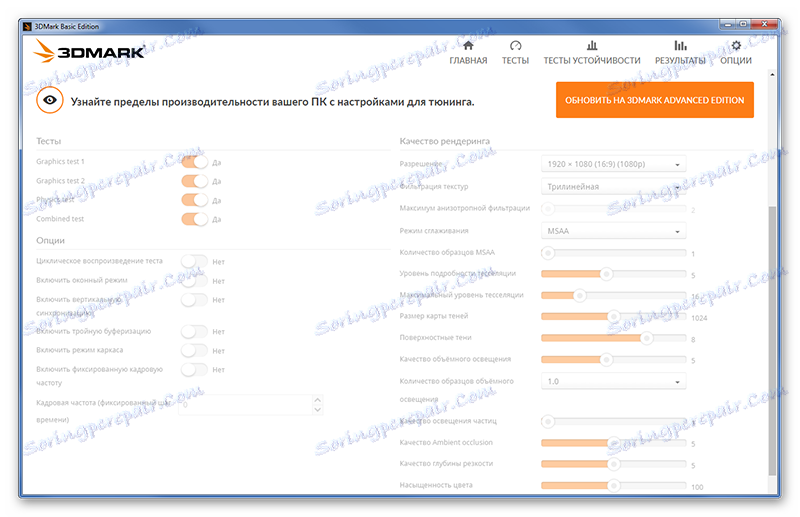The height and width of the screenshot is (517, 800).
Task: Enable Включить оконный режим switch
Action: (x=194, y=281)
